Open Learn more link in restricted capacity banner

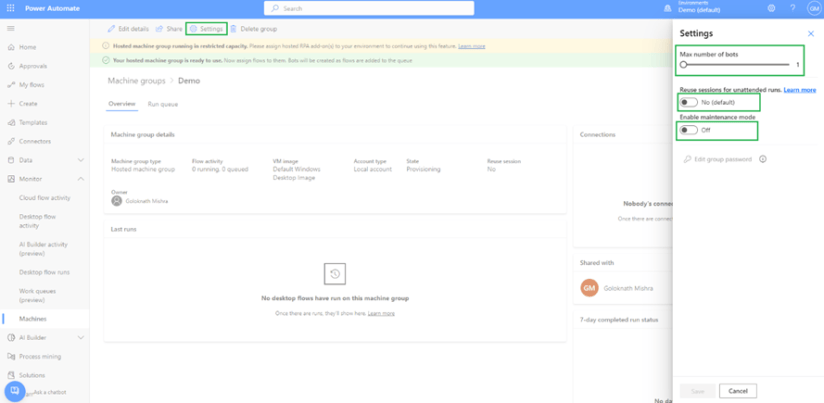[x=471, y=46]
